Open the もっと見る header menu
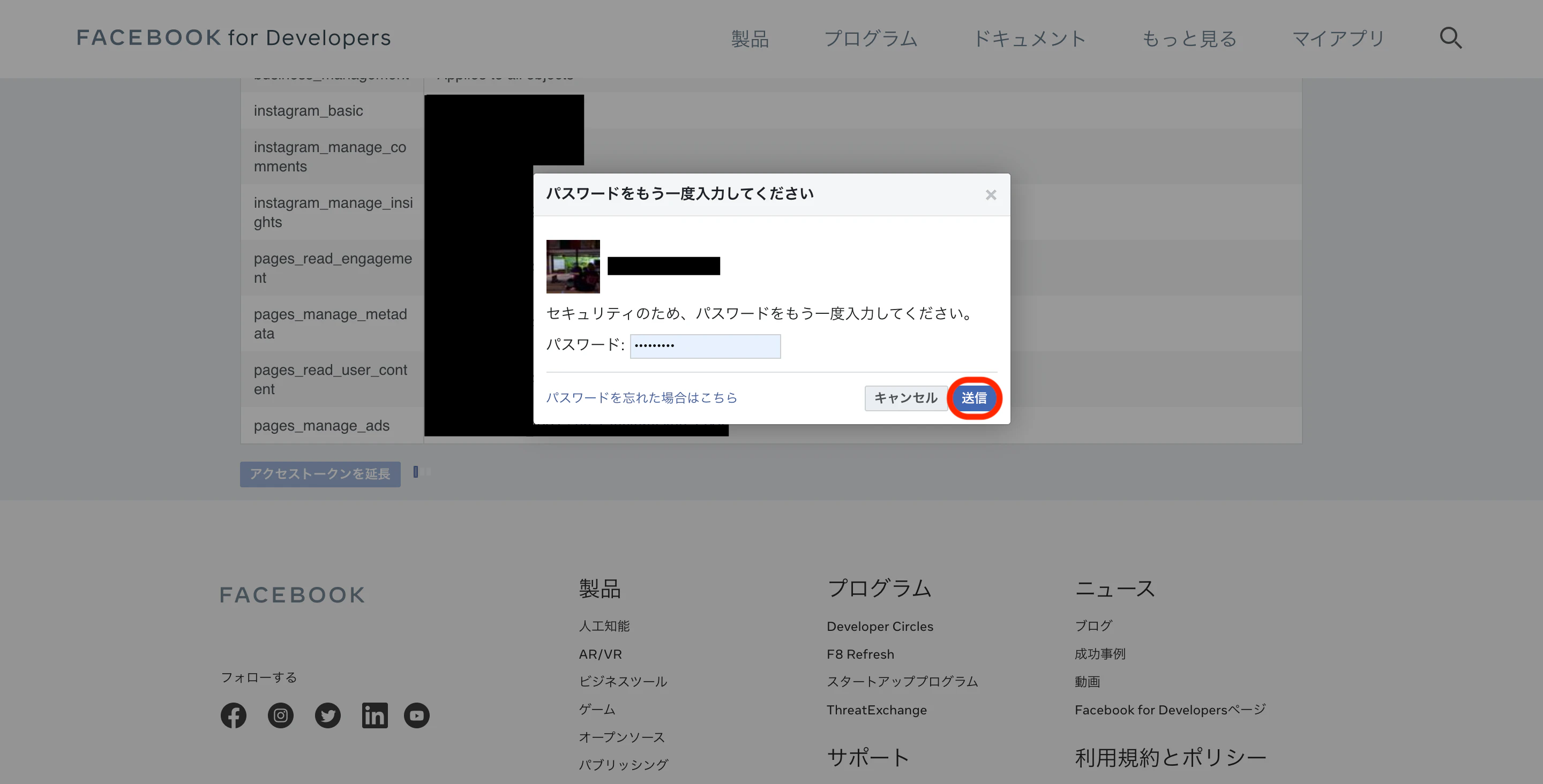This screenshot has width=1543, height=784. 1189,39
